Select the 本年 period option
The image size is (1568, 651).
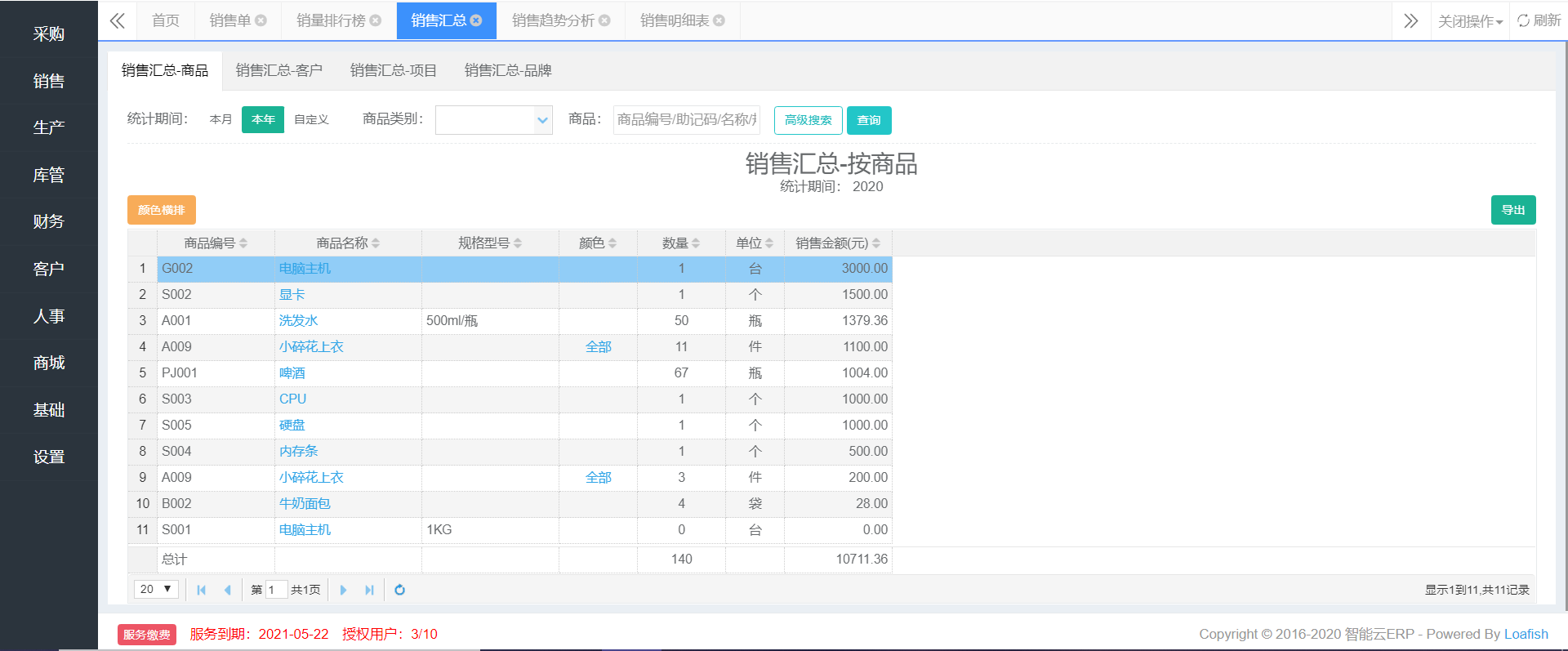tap(263, 119)
